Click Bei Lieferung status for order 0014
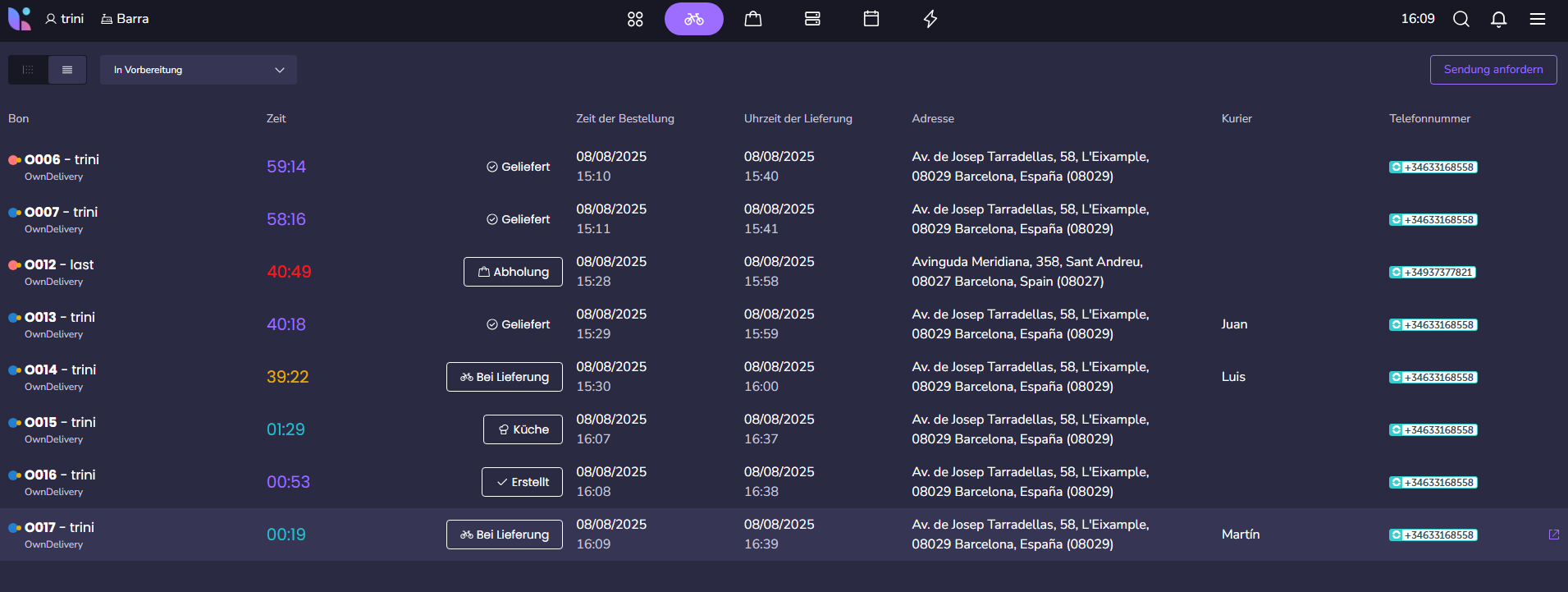 (505, 377)
